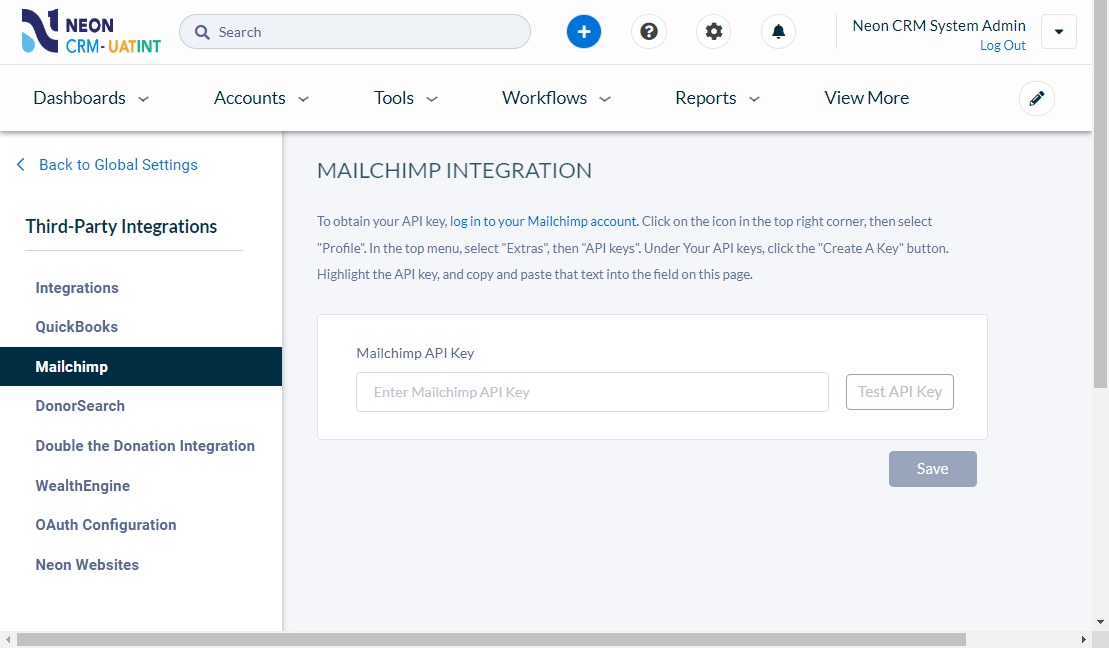1109x648 pixels.
Task: Click the Mailchimp API Key label
Action: pos(415,353)
